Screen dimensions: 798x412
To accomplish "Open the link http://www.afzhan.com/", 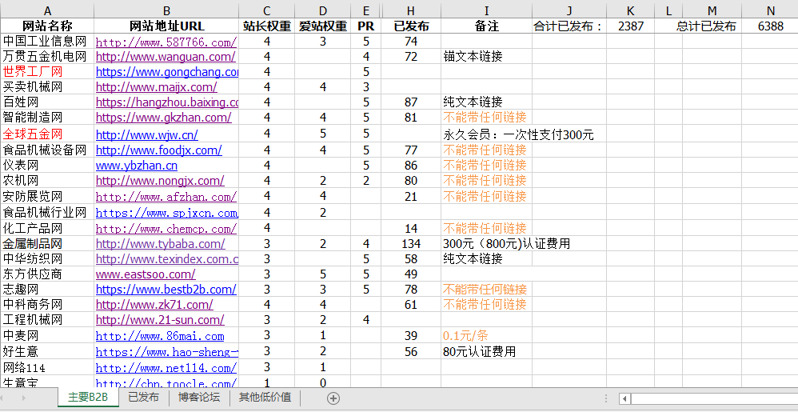I will point(166,196).
